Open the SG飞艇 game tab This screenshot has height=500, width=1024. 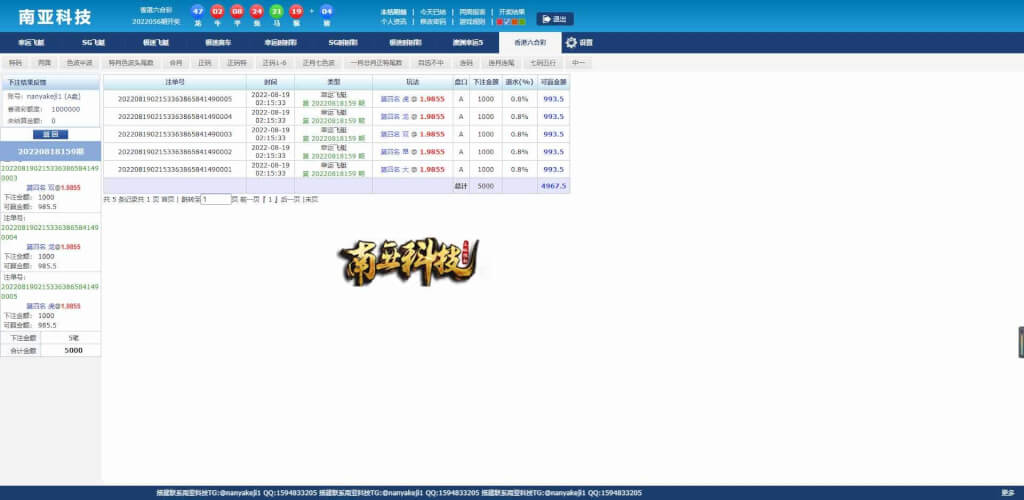tap(93, 42)
